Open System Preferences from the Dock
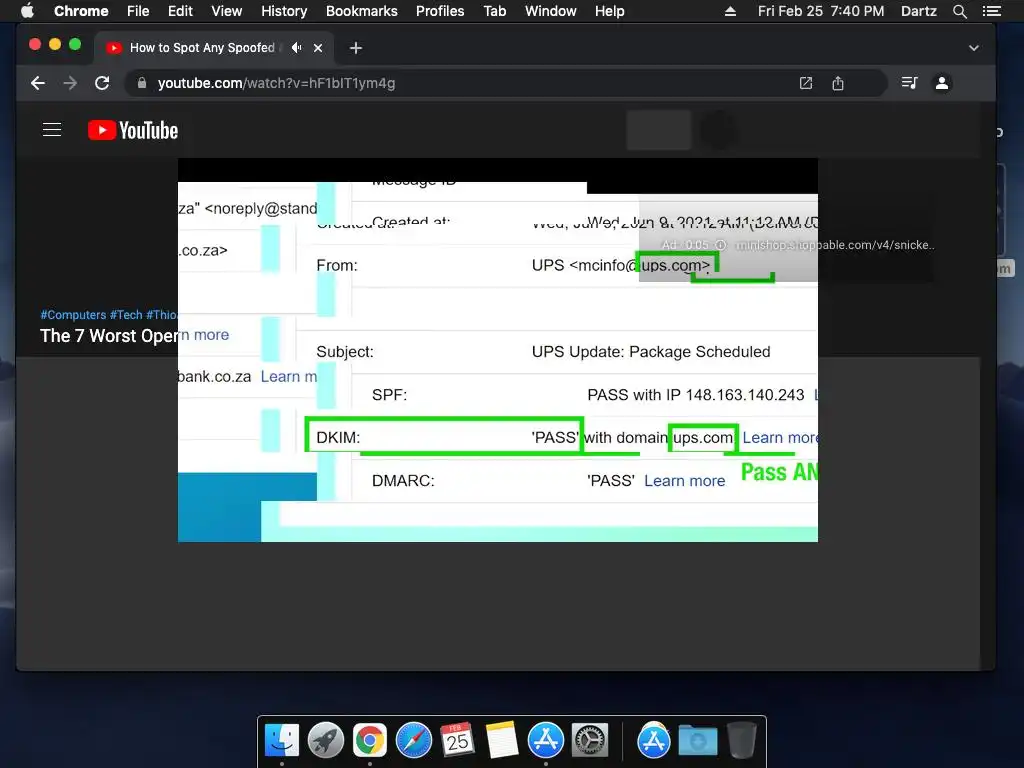The width and height of the screenshot is (1024, 768). pos(590,740)
